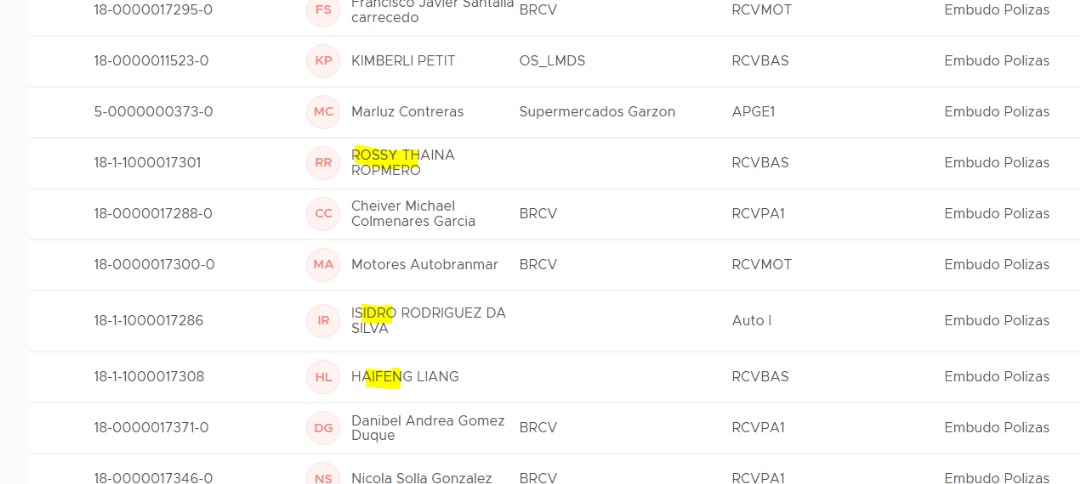Select Supermercados Garzon company cell
Image resolution: width=1080 pixels, height=484 pixels.
pos(597,112)
